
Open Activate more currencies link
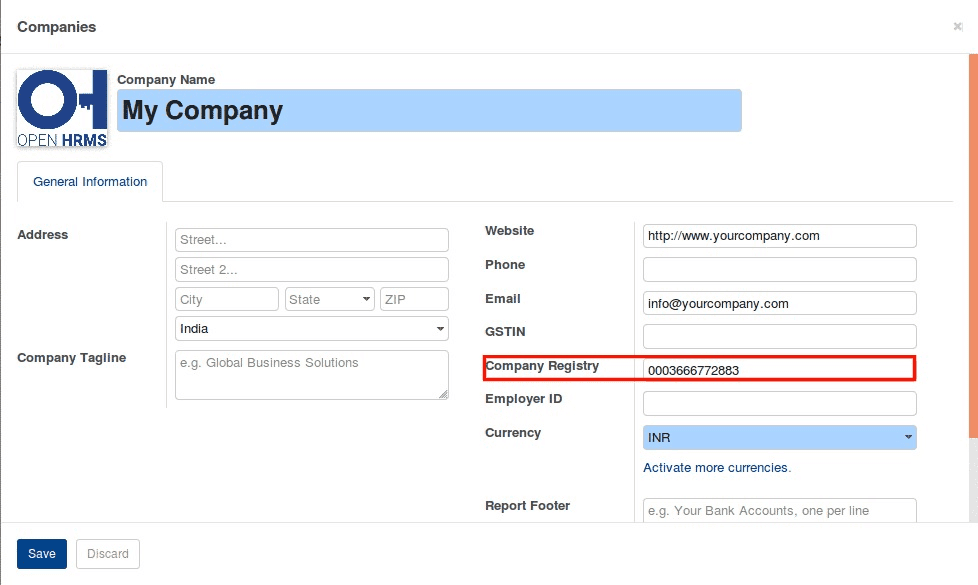(717, 467)
